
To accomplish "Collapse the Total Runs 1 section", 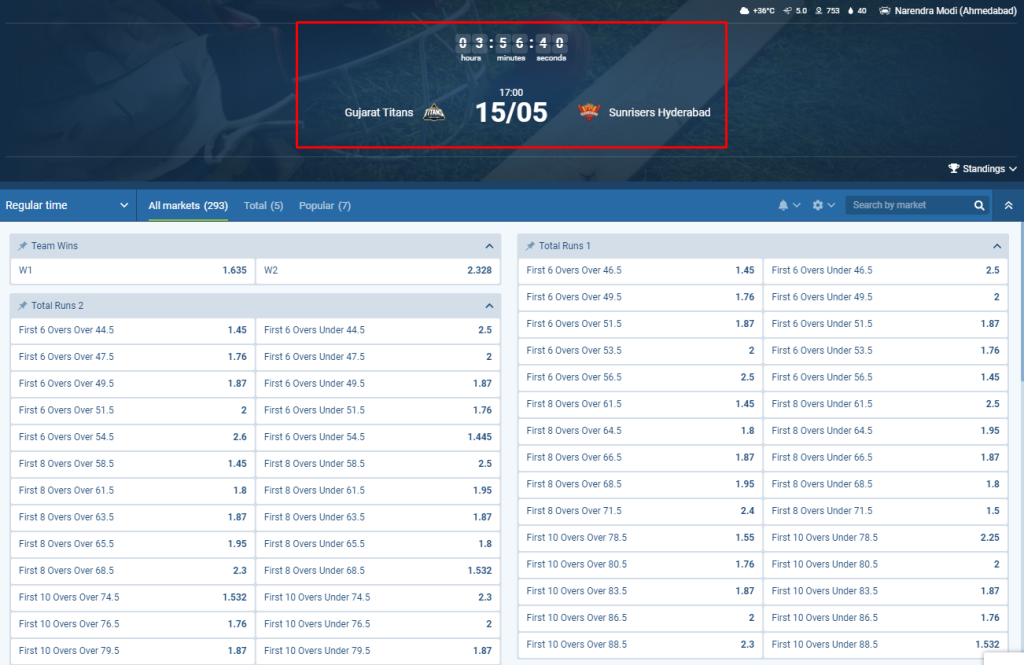I will pos(997,246).
